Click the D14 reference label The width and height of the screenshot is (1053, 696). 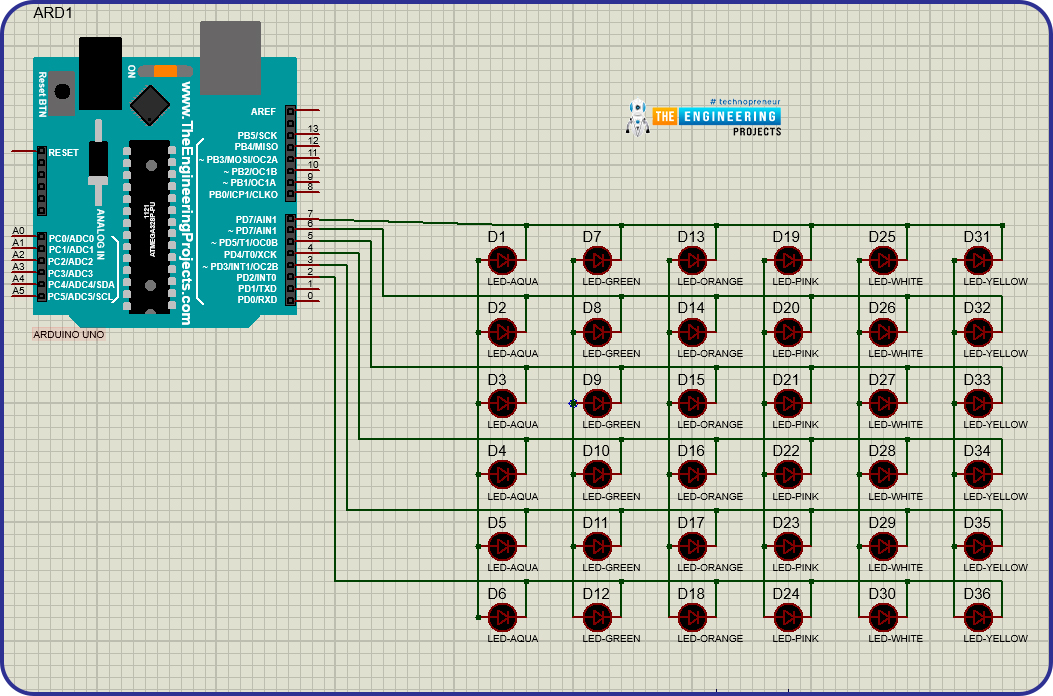[691, 308]
